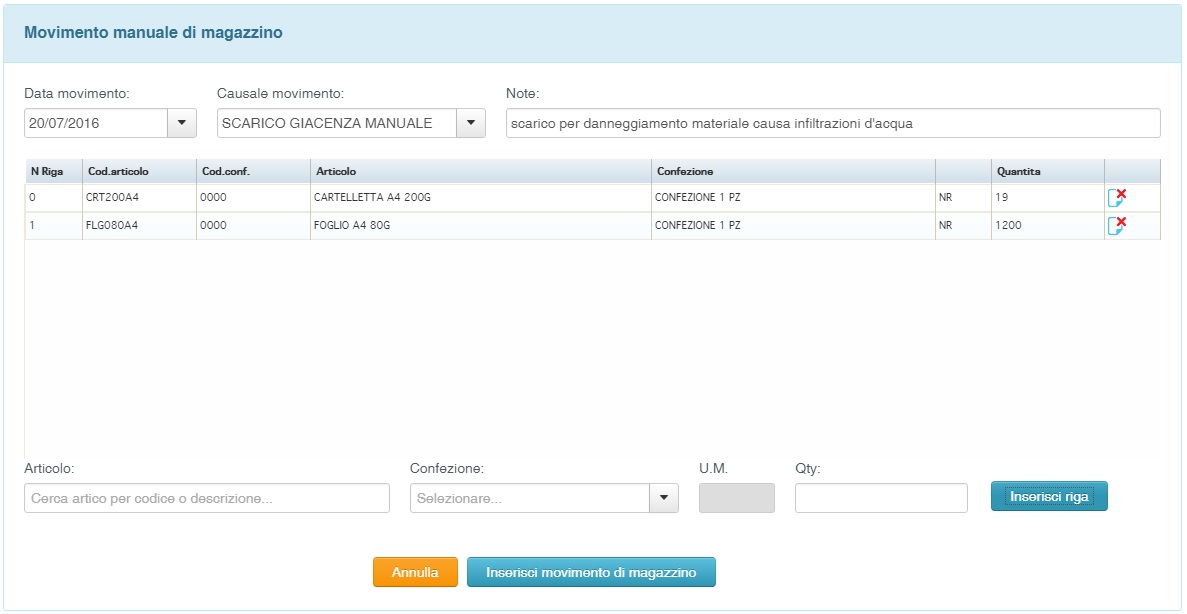
Task: Click the Data movimento date field
Action: [95, 123]
